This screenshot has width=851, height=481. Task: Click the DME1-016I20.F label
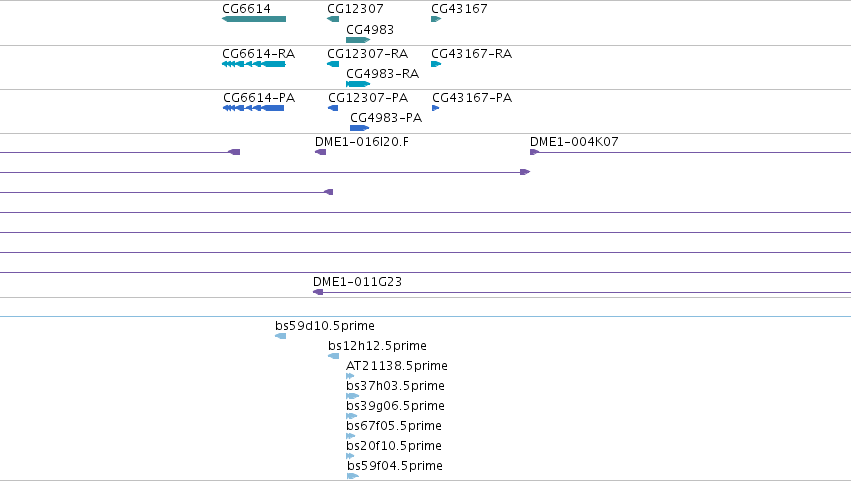(x=362, y=142)
